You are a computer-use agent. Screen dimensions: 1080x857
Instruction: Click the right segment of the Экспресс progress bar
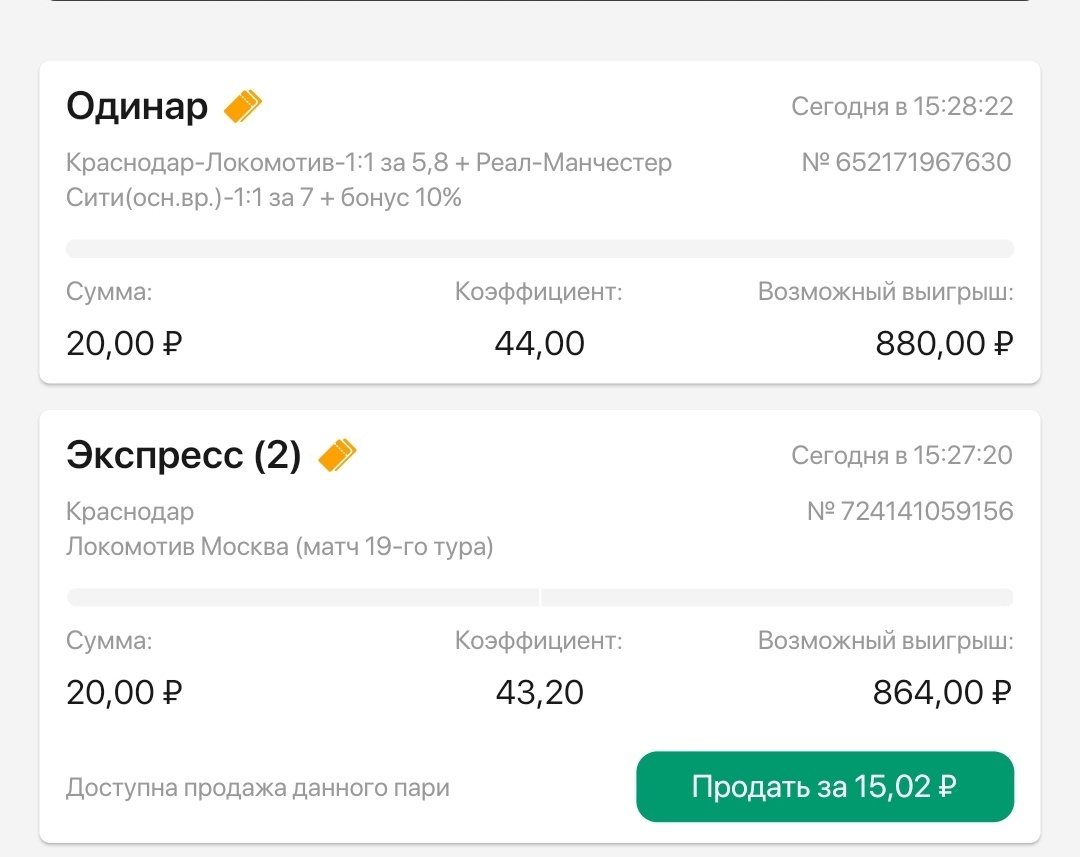777,597
